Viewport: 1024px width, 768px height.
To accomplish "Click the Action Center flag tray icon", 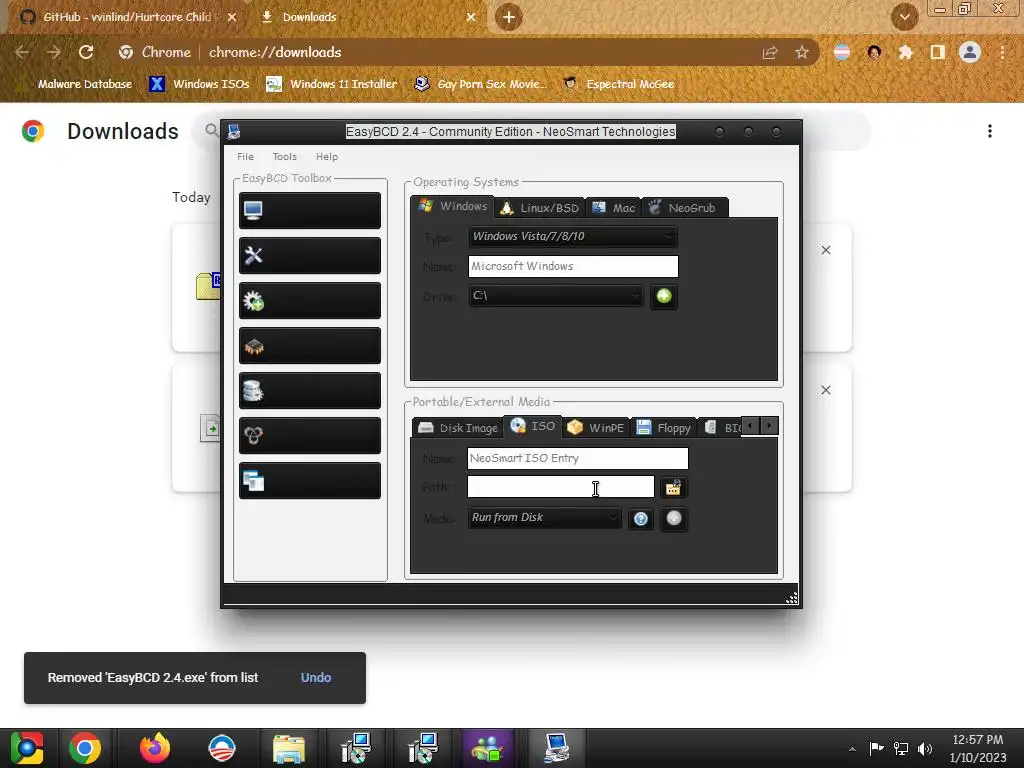I will tap(876, 748).
